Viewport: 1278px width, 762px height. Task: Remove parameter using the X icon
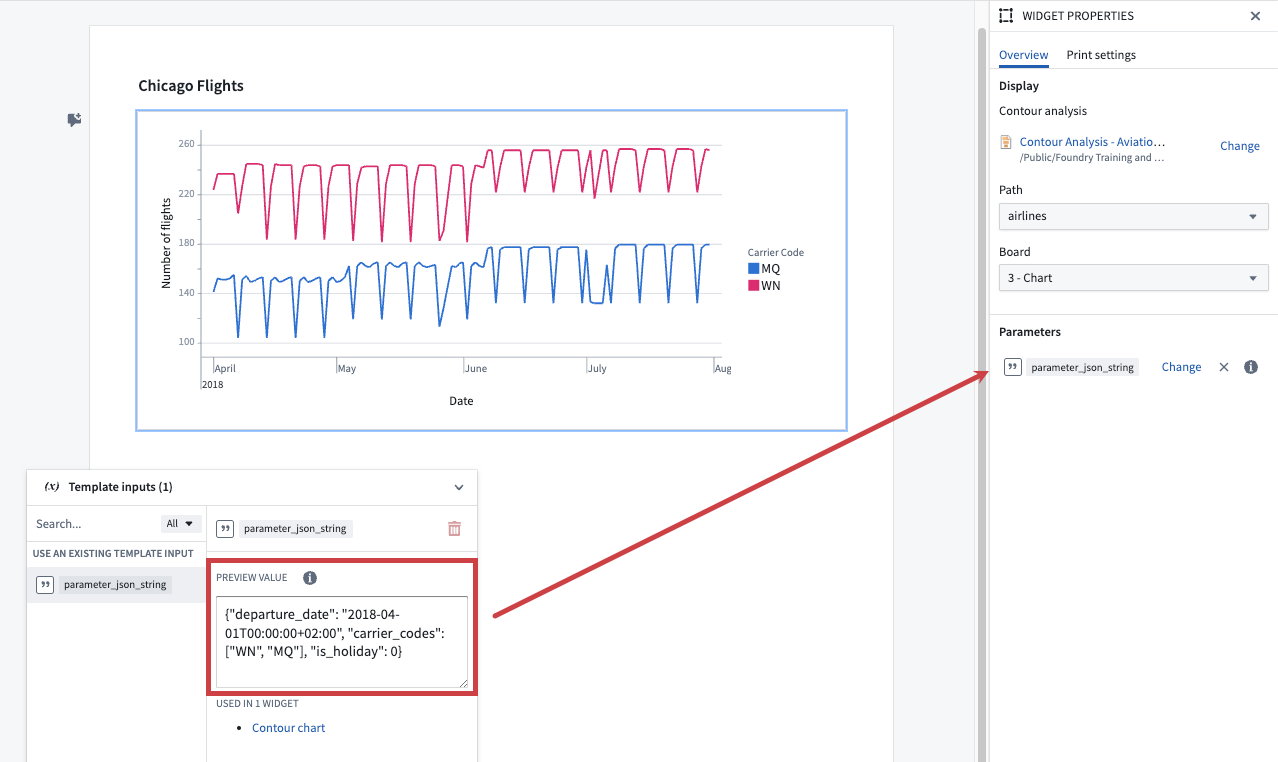click(x=1223, y=367)
